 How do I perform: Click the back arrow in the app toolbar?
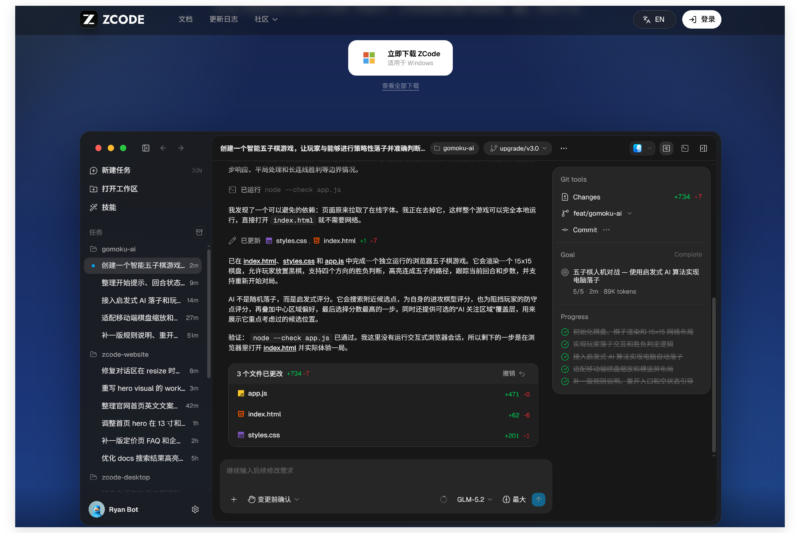(163, 148)
